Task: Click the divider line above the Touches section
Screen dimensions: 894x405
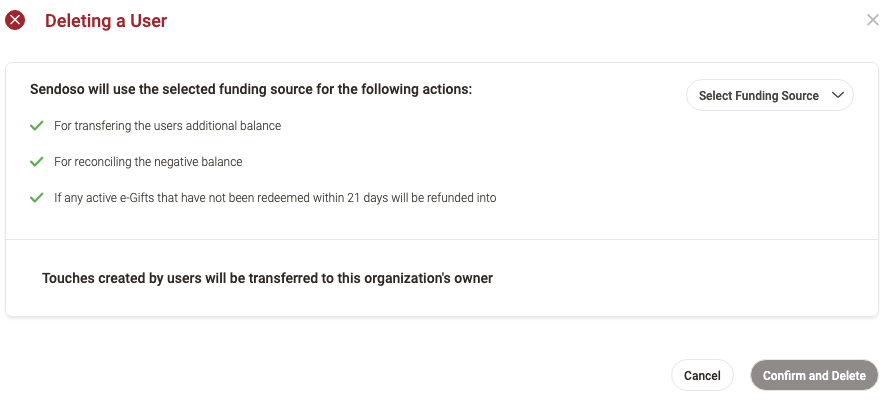Action: point(442,240)
